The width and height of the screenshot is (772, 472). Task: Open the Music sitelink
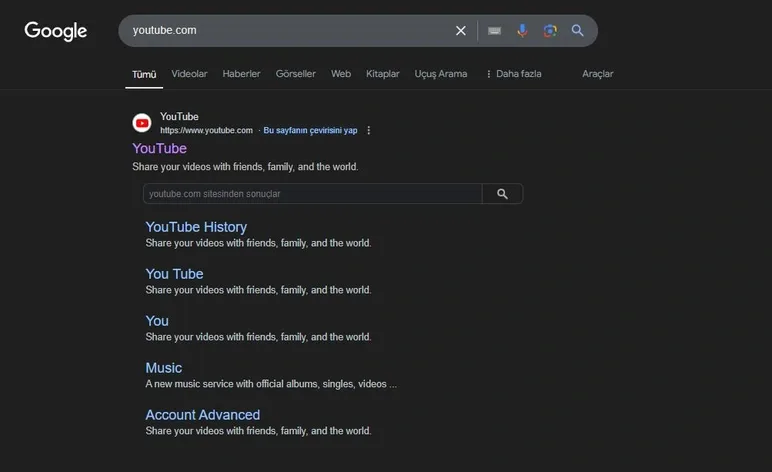163,368
